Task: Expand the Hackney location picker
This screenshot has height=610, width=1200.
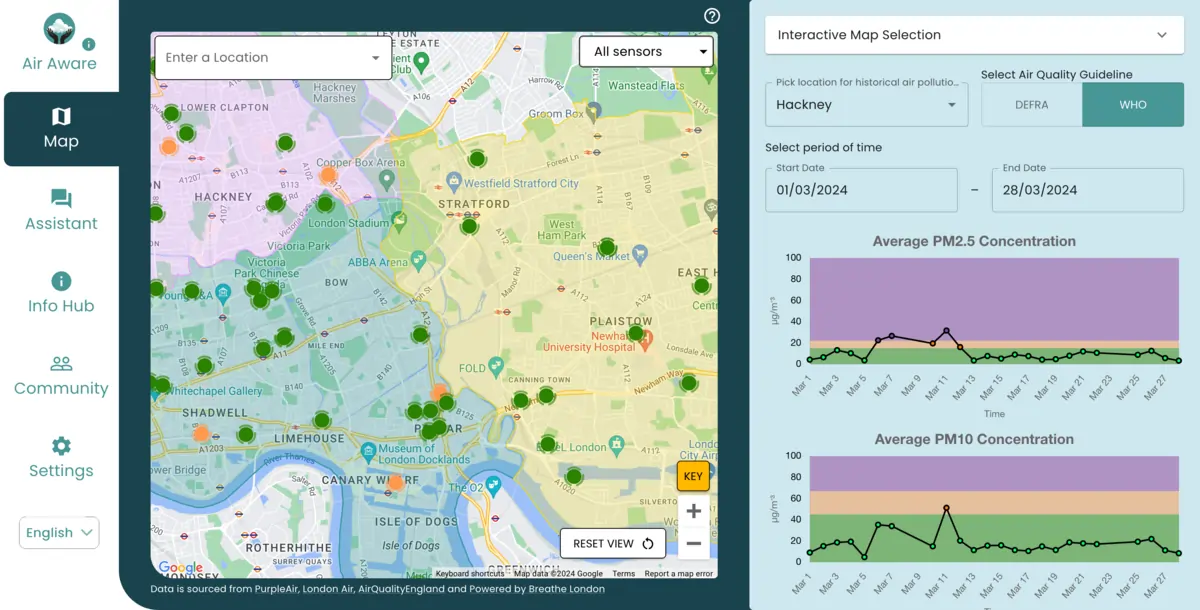Action: click(x=866, y=103)
